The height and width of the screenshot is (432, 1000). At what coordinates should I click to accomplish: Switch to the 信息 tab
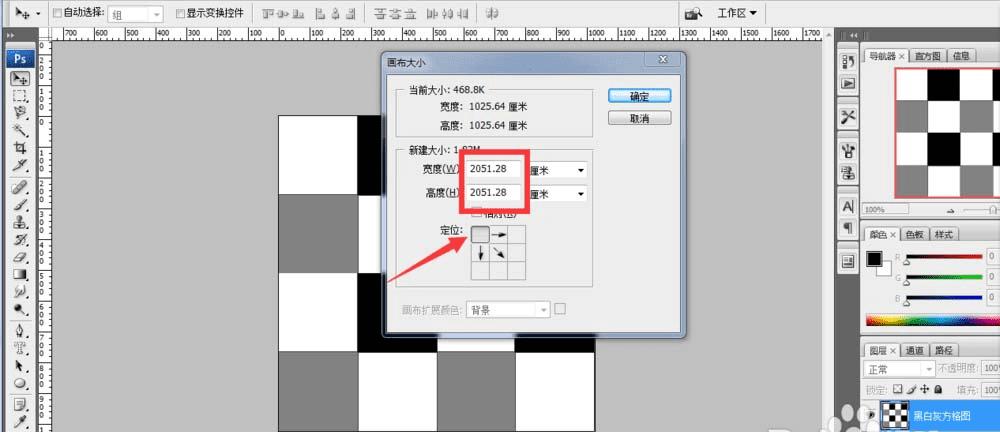pos(960,56)
